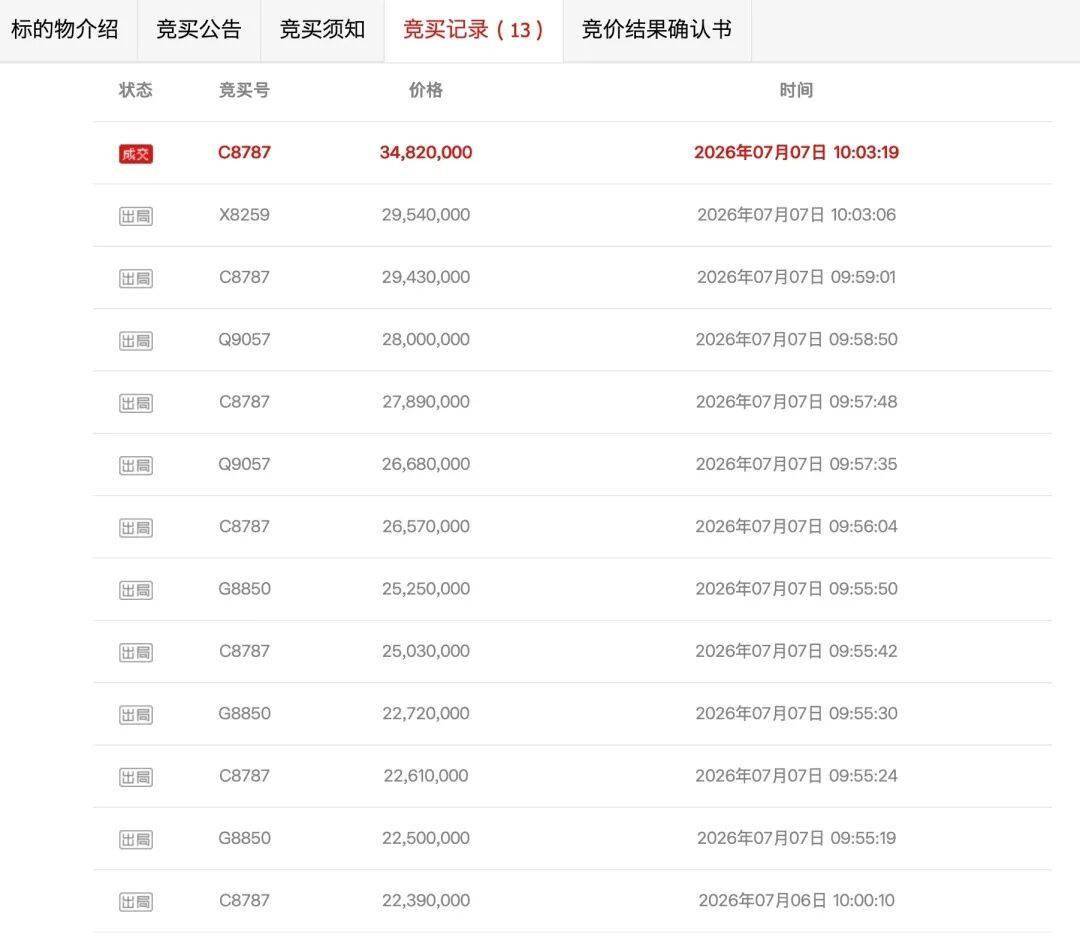The image size is (1080, 947).
Task: Select the price 22,390,000
Action: click(x=426, y=900)
